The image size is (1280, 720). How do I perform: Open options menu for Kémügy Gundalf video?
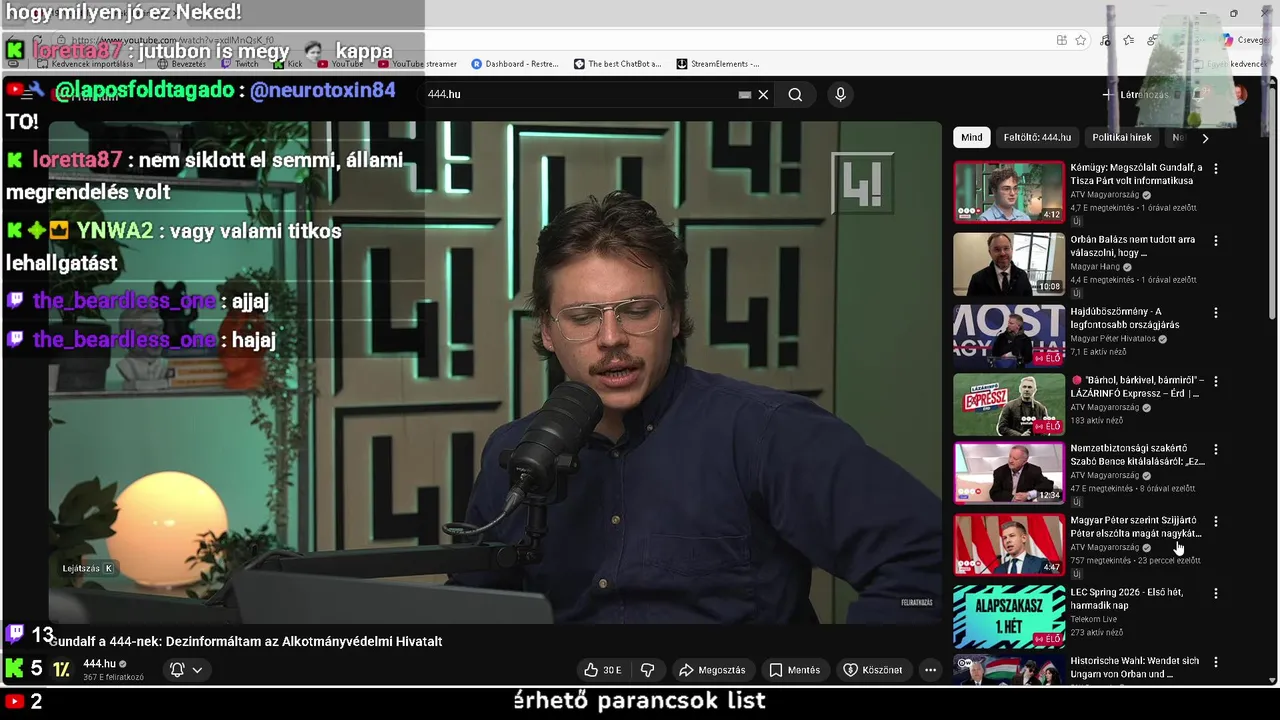1216,169
